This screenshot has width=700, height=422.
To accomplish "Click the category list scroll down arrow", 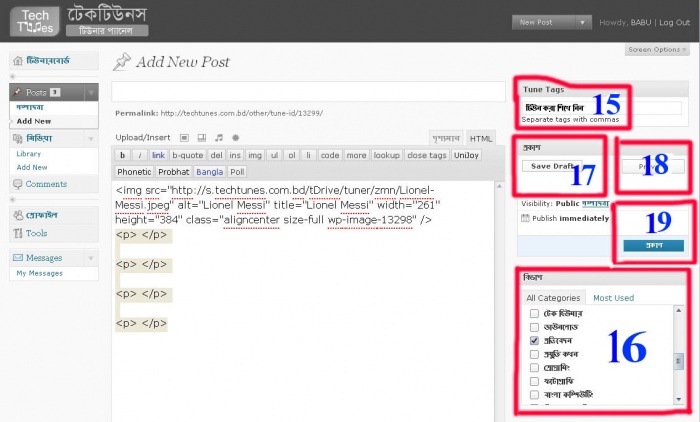I will 679,399.
